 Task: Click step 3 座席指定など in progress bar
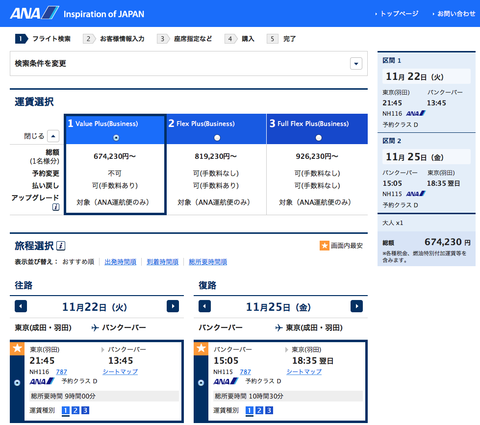(x=184, y=39)
